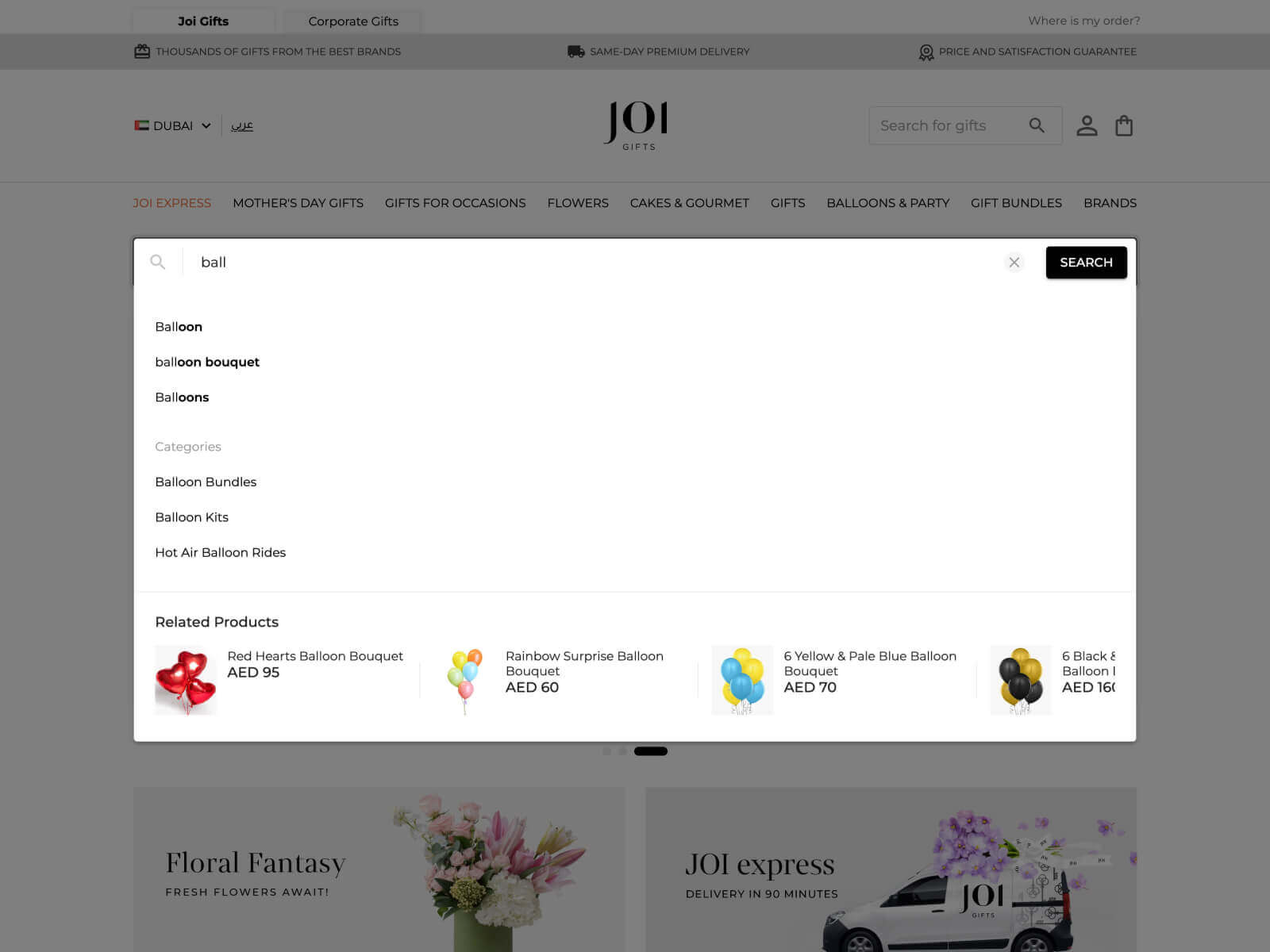This screenshot has width=1270, height=952.
Task: Switch site language to Arabic
Action: click(x=242, y=125)
